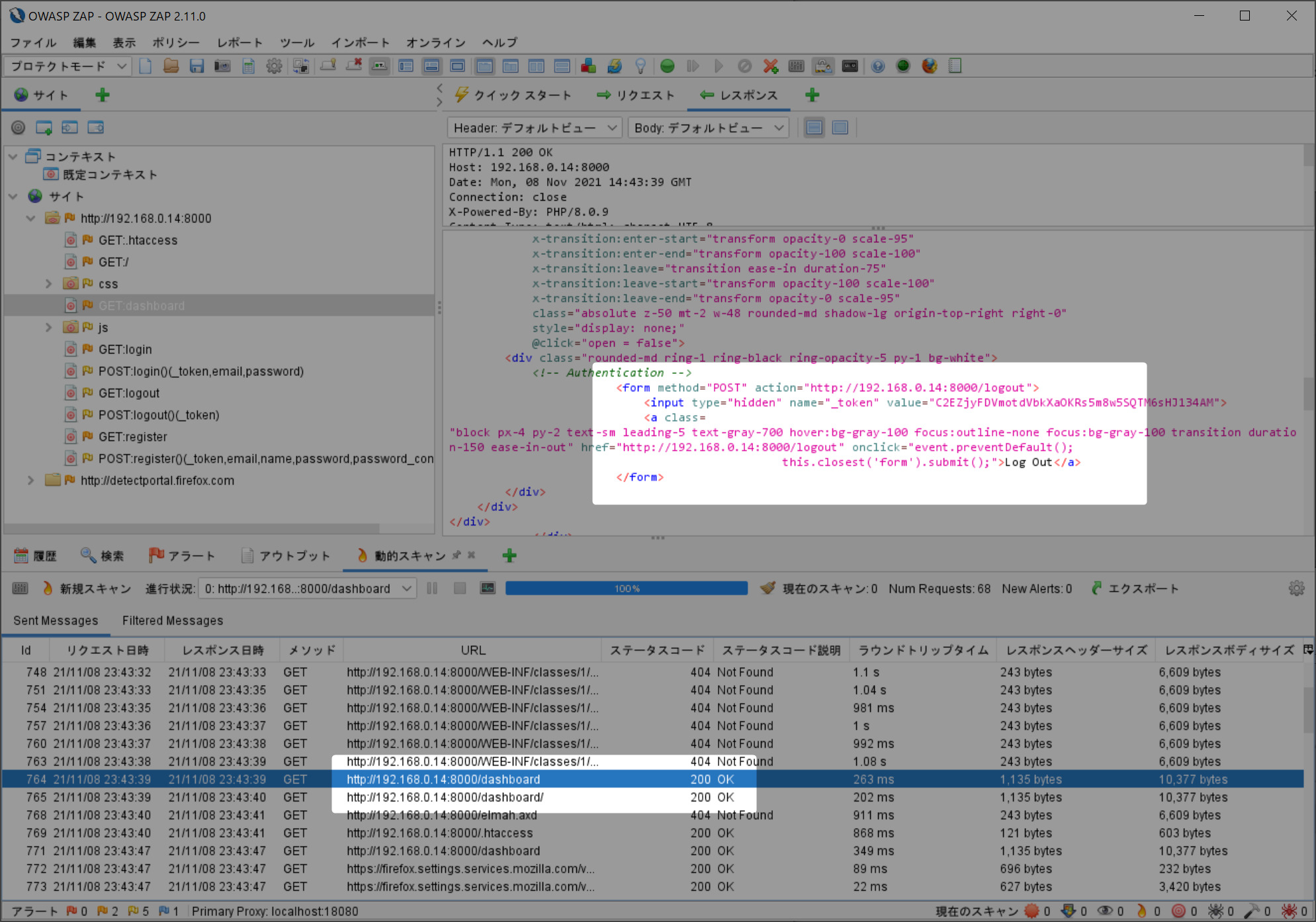Collapse the コンテキスト tree node
The height and width of the screenshot is (922, 1316).
(13, 157)
